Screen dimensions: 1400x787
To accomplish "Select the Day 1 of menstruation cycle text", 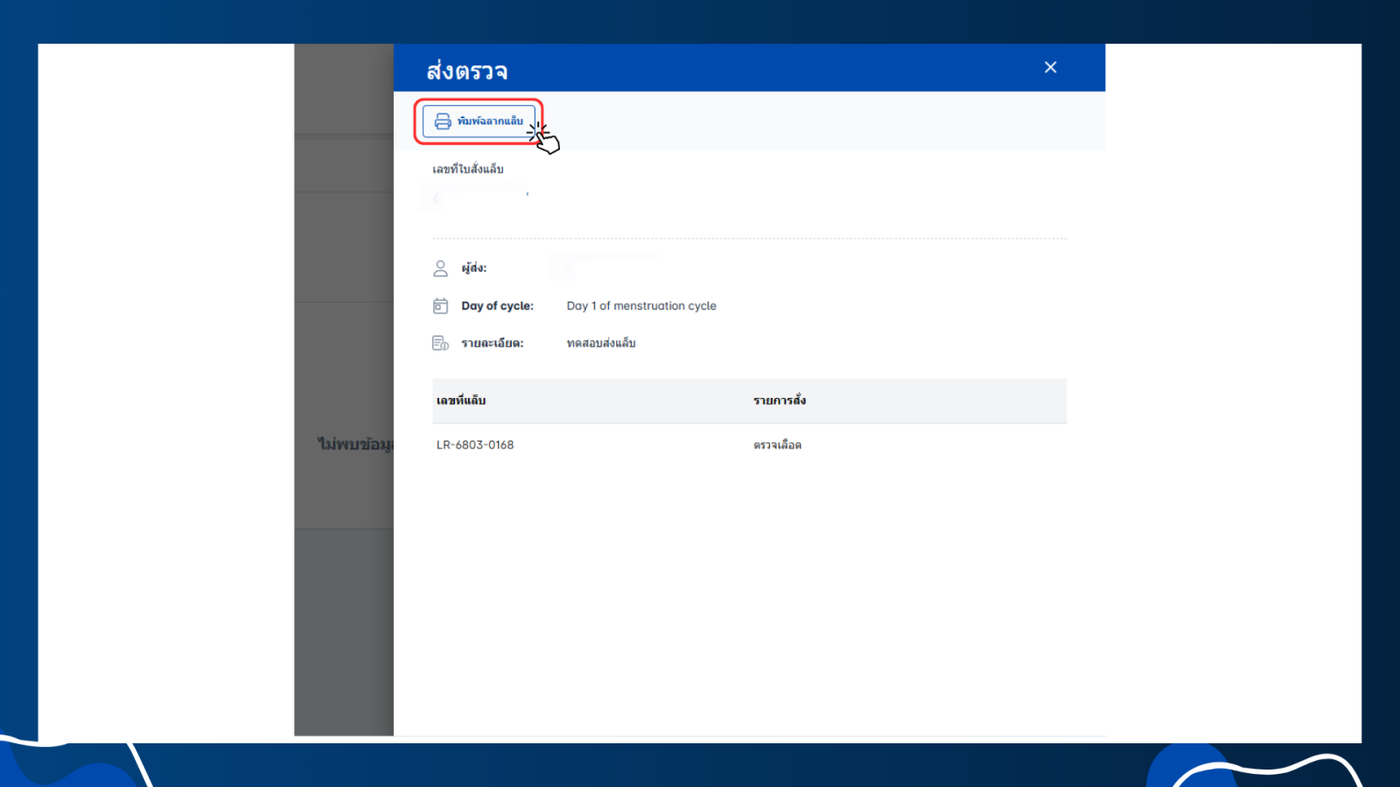I will point(641,306).
